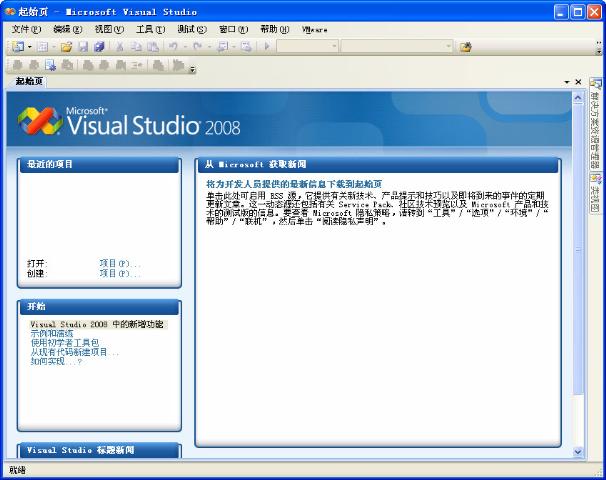The width and height of the screenshot is (606, 480).
Task: Open the Redo history dropdown arrow
Action: pyautogui.click(x=209, y=47)
